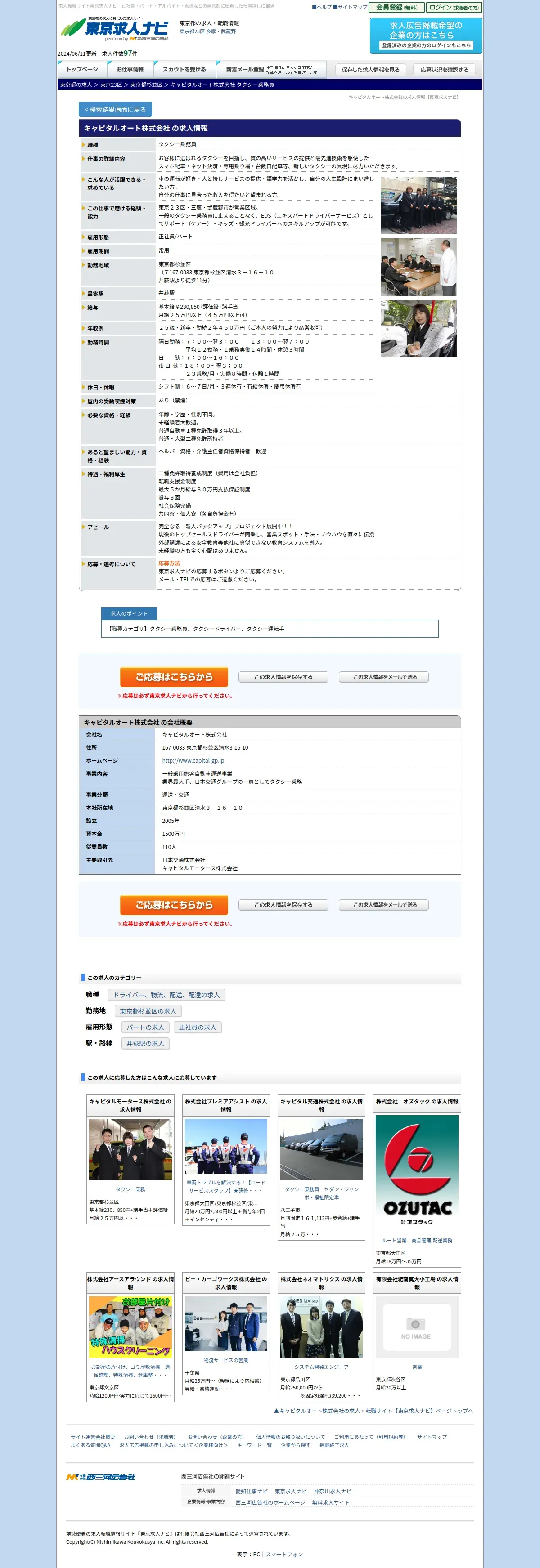Open 西三河広告社のホームページ link
This screenshot has width=540, height=1568.
point(270,1502)
